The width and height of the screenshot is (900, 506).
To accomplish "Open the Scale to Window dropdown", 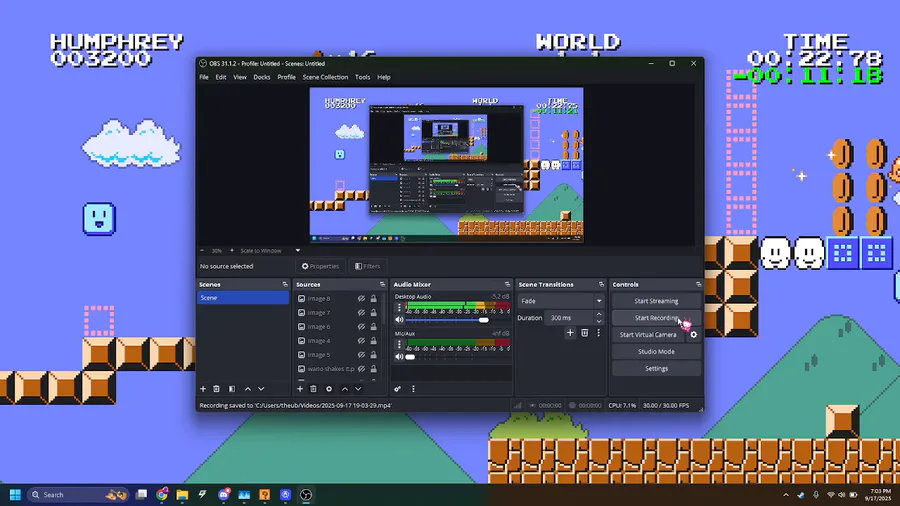I will tap(270, 251).
